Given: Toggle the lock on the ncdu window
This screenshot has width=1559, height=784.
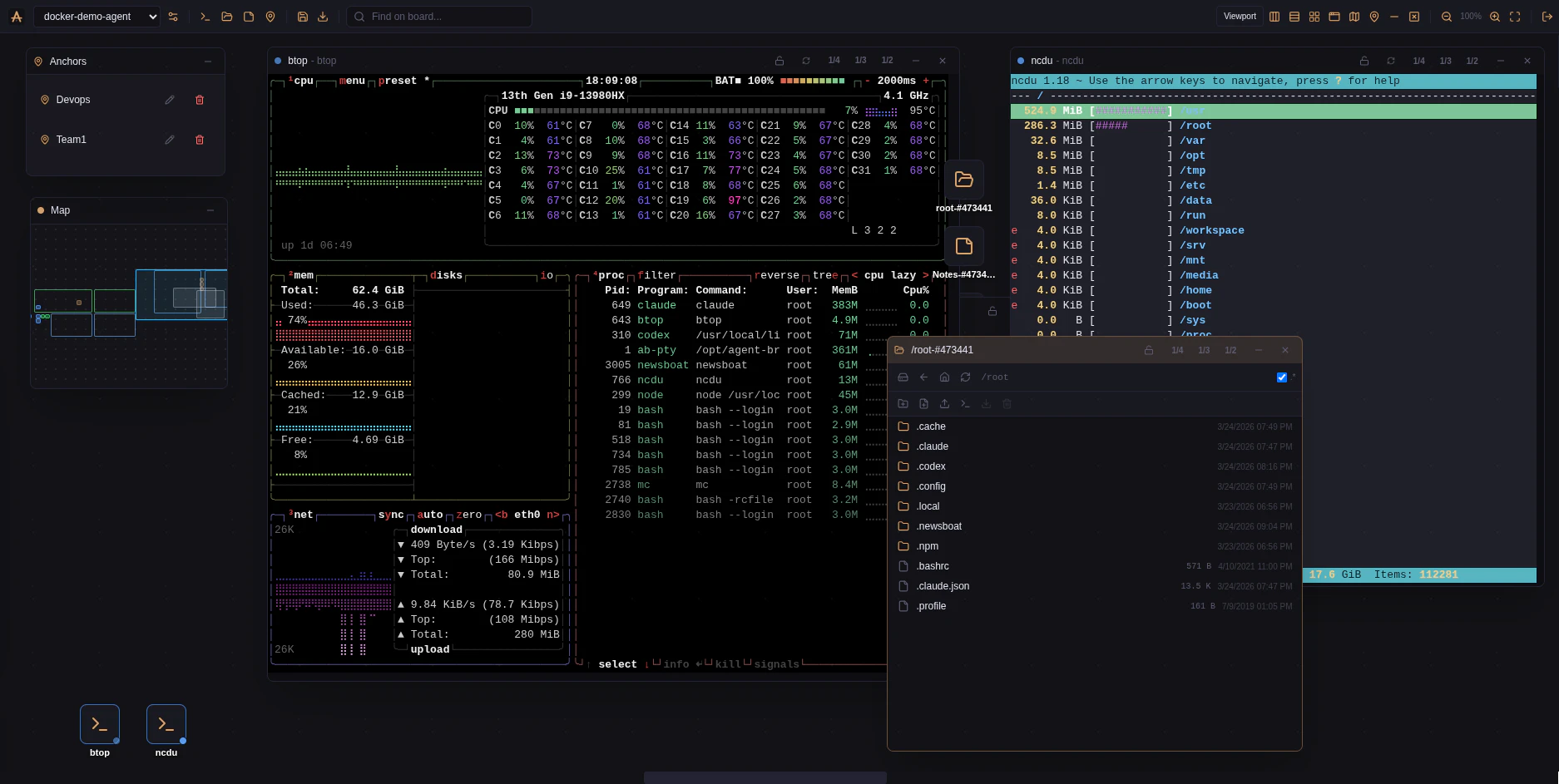Looking at the screenshot, I should point(1364,61).
